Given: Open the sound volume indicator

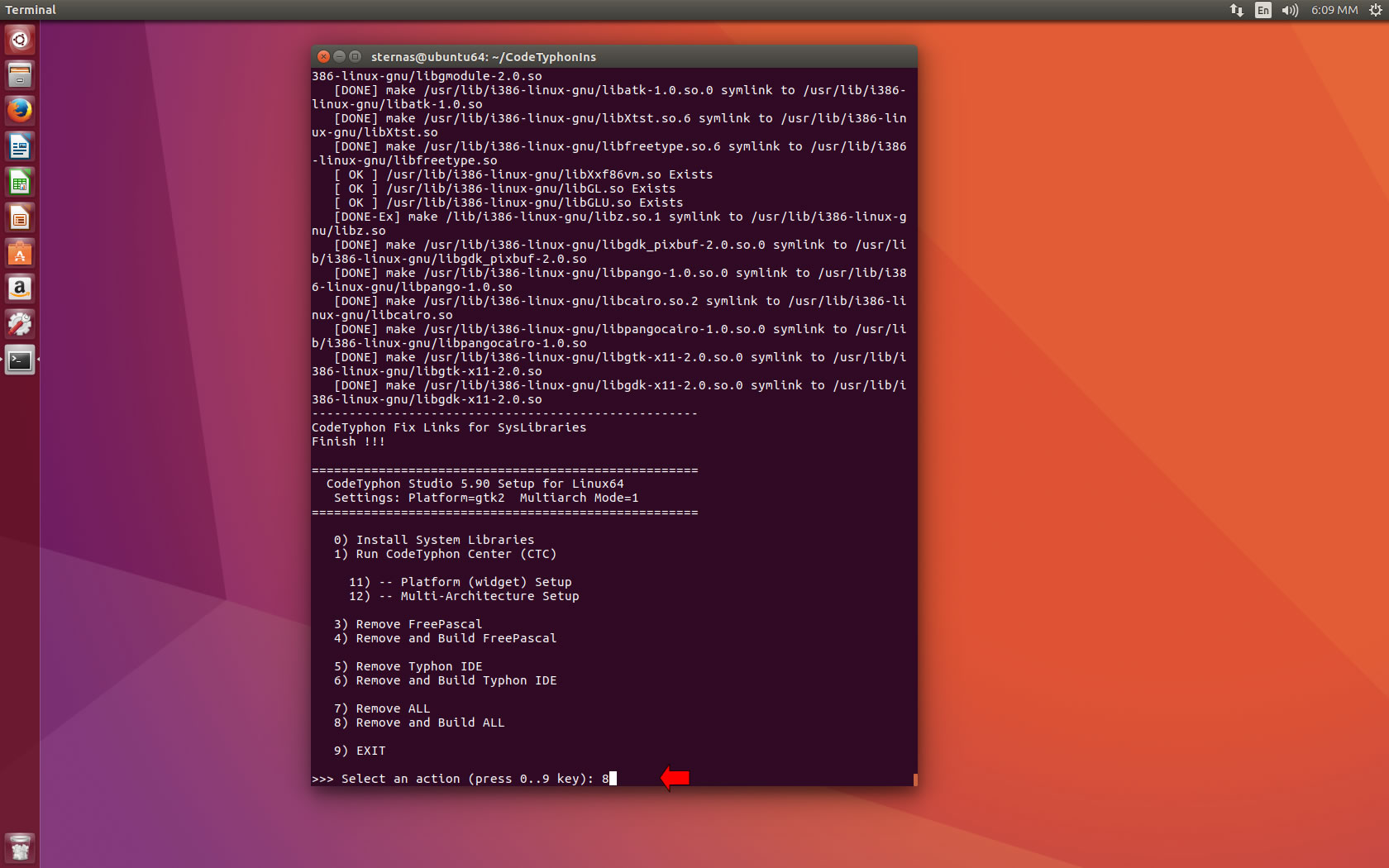Looking at the screenshot, I should click(x=1290, y=10).
